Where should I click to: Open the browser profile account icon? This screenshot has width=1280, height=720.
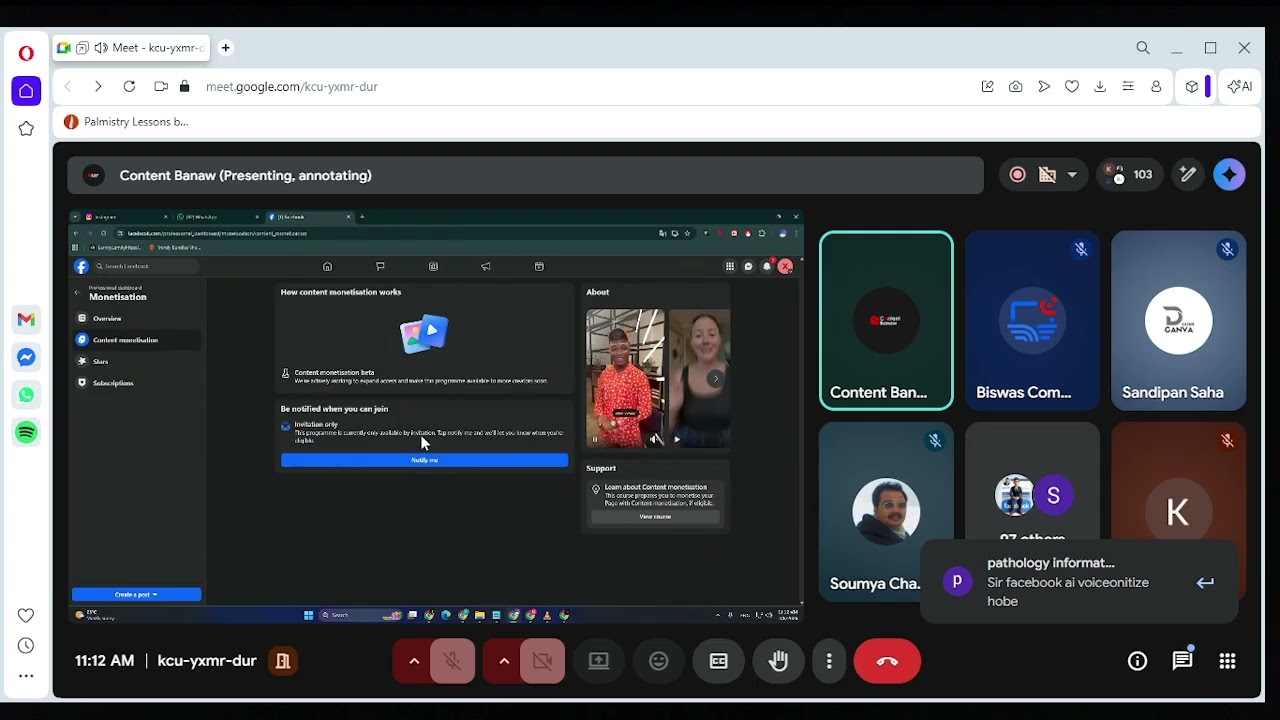(1156, 87)
